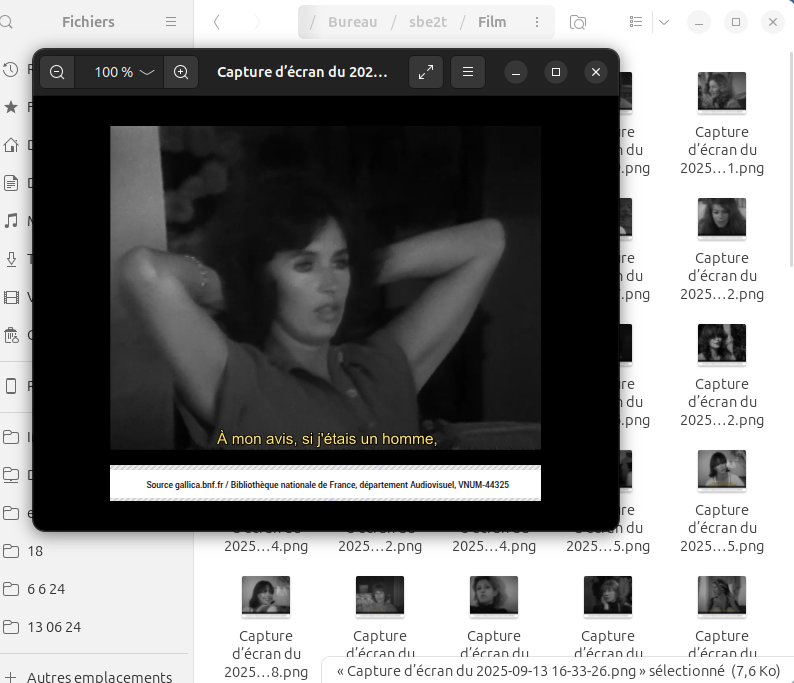Zoom in the image in the viewer
This screenshot has height=683, width=794.
181,72
